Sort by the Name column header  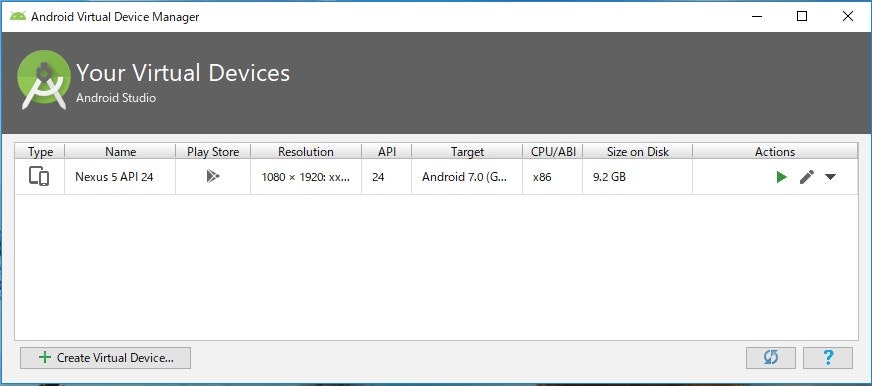120,151
